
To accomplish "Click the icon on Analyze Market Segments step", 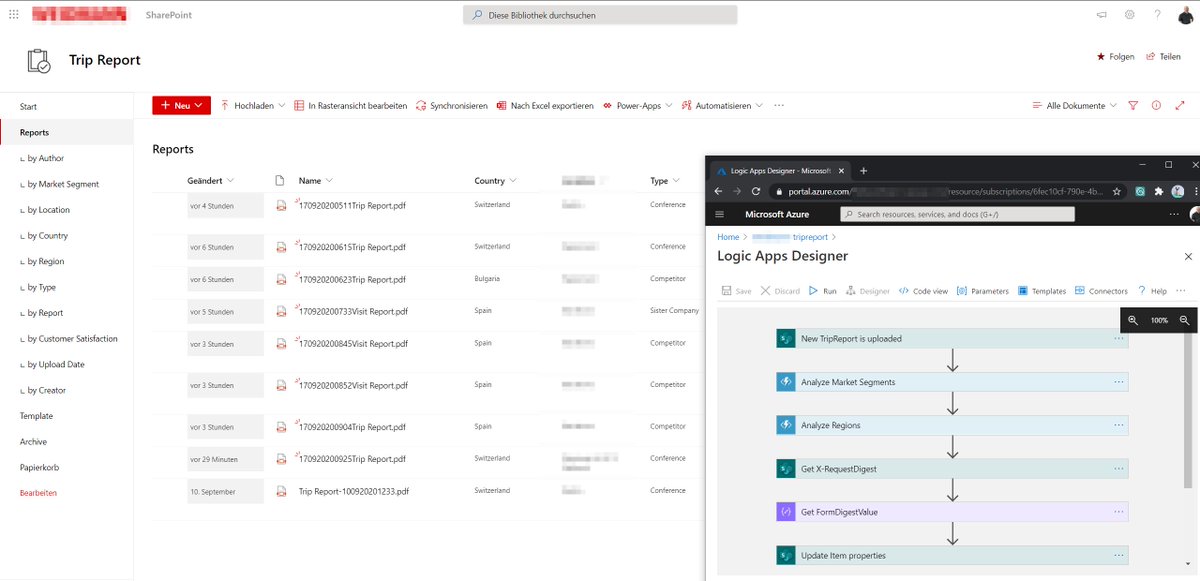I will (x=785, y=382).
